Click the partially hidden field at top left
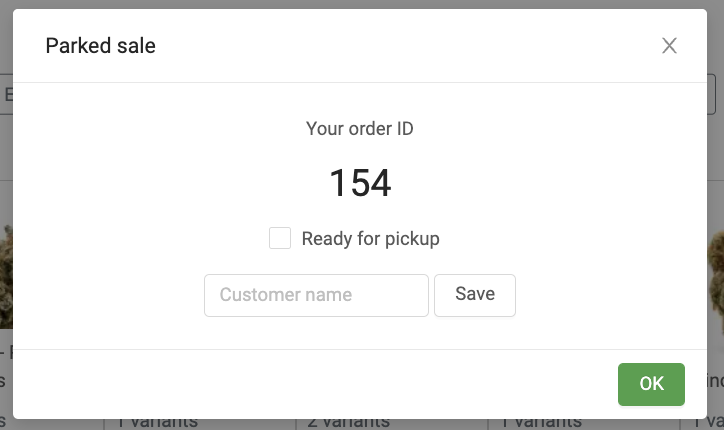The height and width of the screenshot is (430, 724). click(x=5, y=95)
